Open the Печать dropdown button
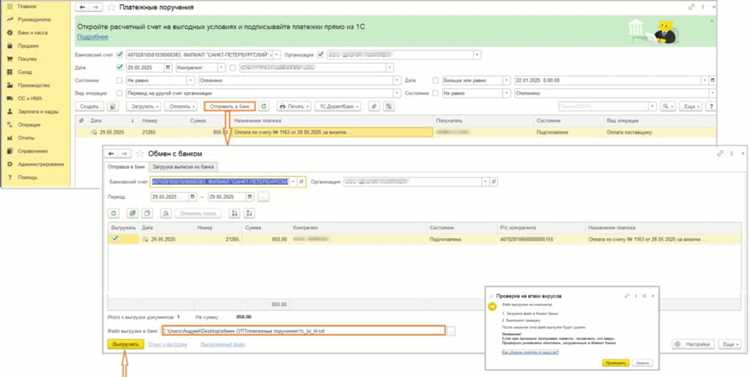 coord(294,106)
